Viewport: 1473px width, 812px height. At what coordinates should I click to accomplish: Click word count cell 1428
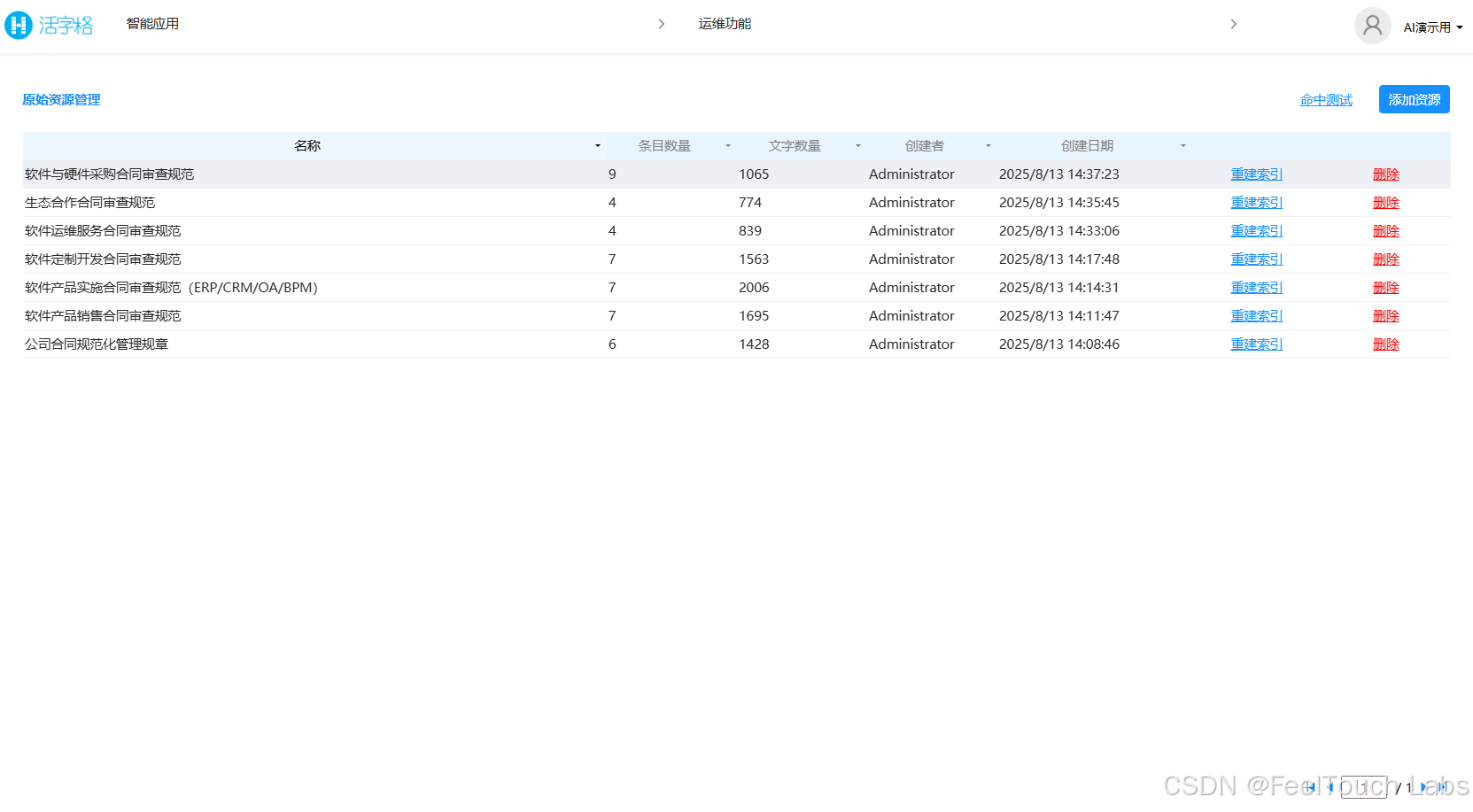click(754, 344)
